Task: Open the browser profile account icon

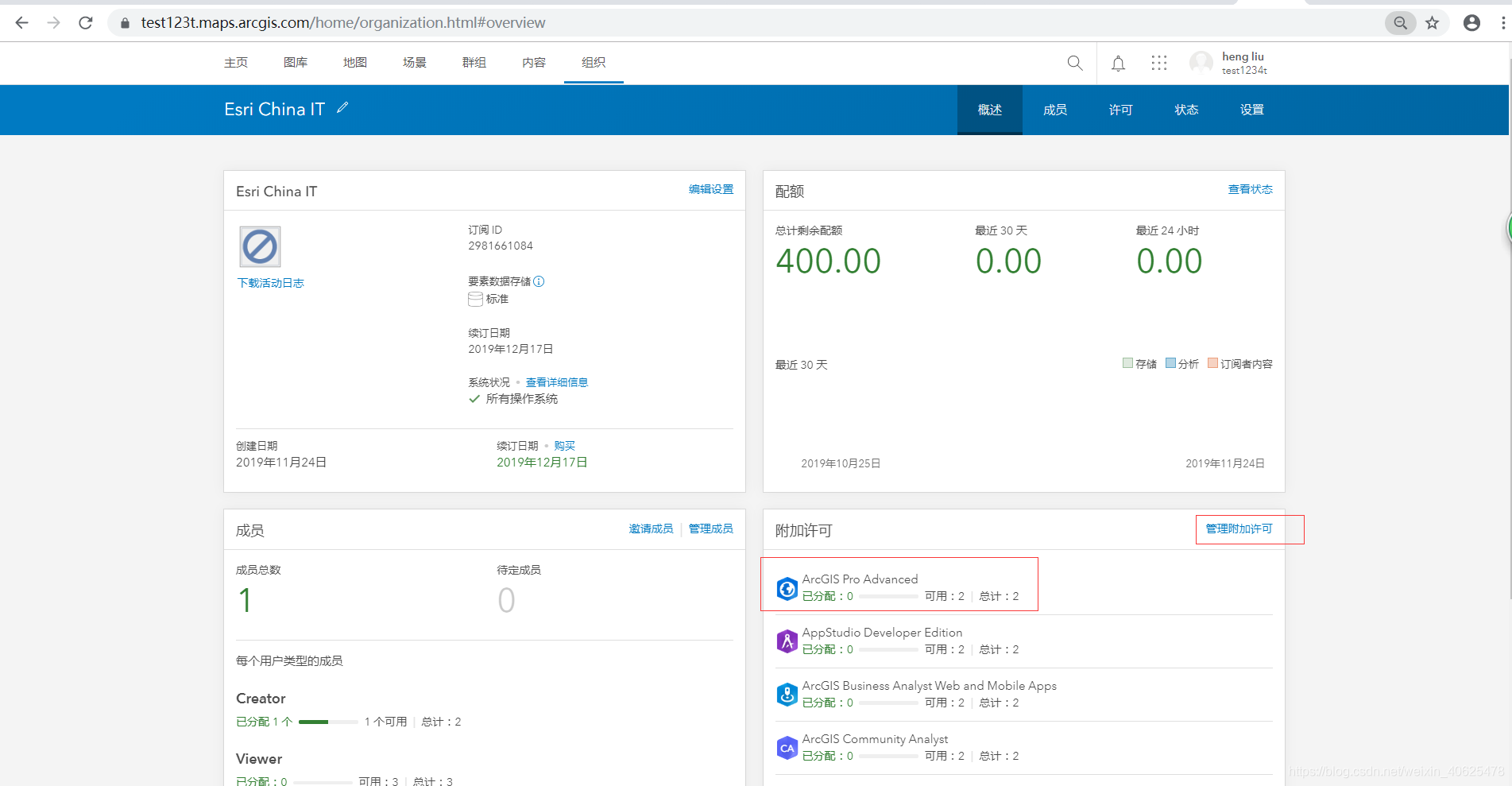Action: click(x=1471, y=23)
